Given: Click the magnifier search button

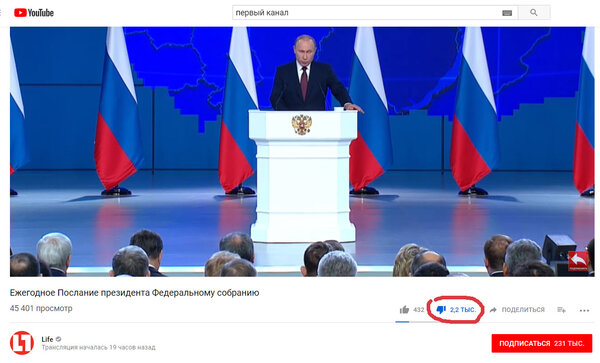Looking at the screenshot, I should [534, 13].
